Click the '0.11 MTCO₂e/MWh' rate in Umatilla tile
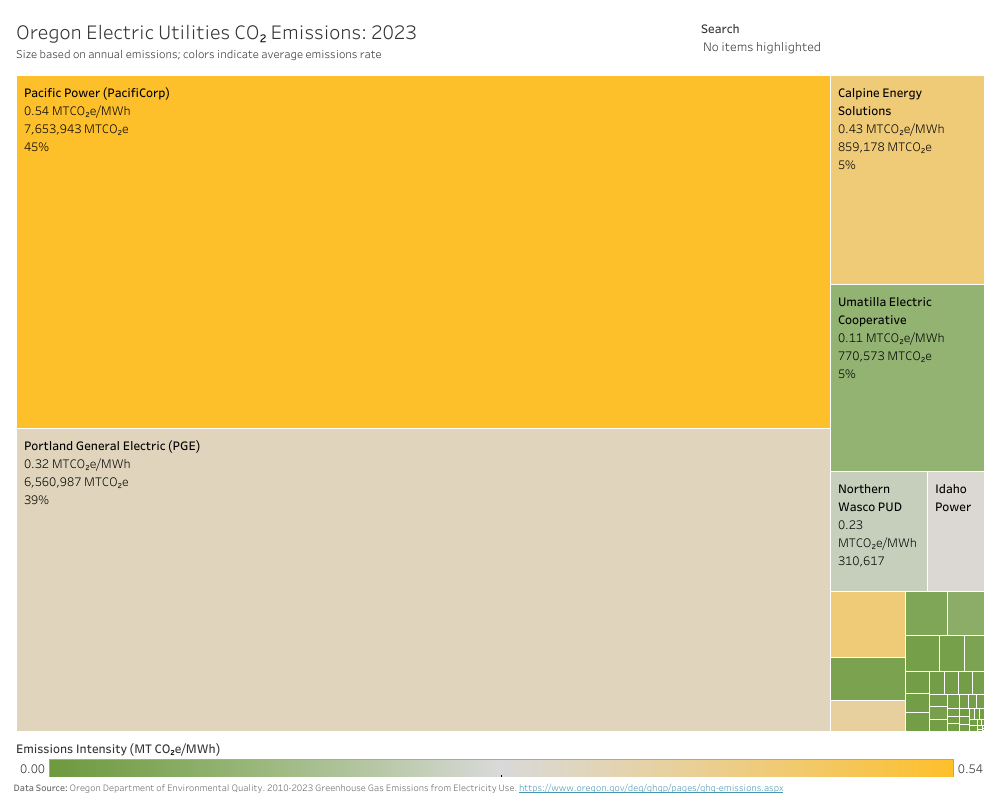999x799 pixels. click(x=891, y=338)
